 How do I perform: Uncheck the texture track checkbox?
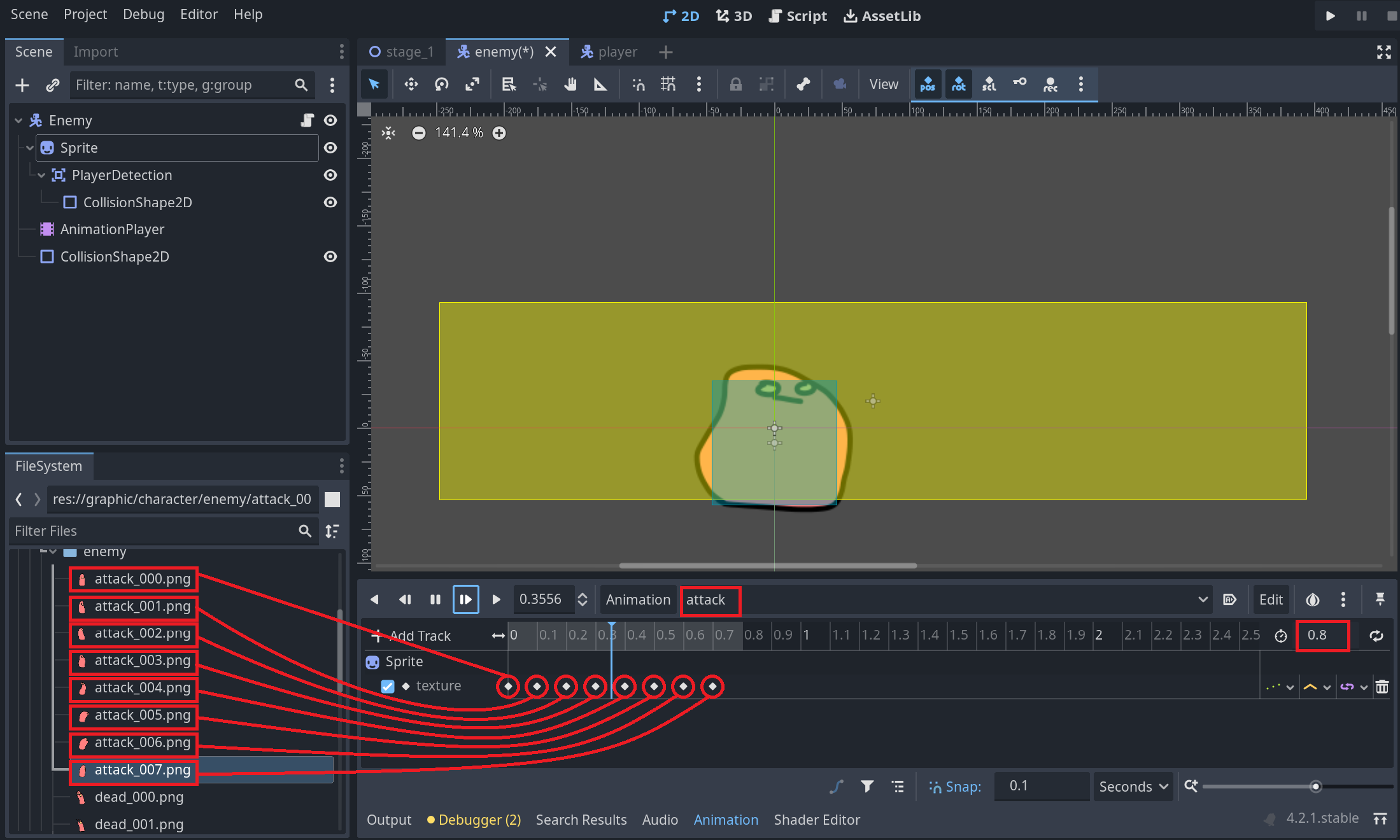click(387, 687)
